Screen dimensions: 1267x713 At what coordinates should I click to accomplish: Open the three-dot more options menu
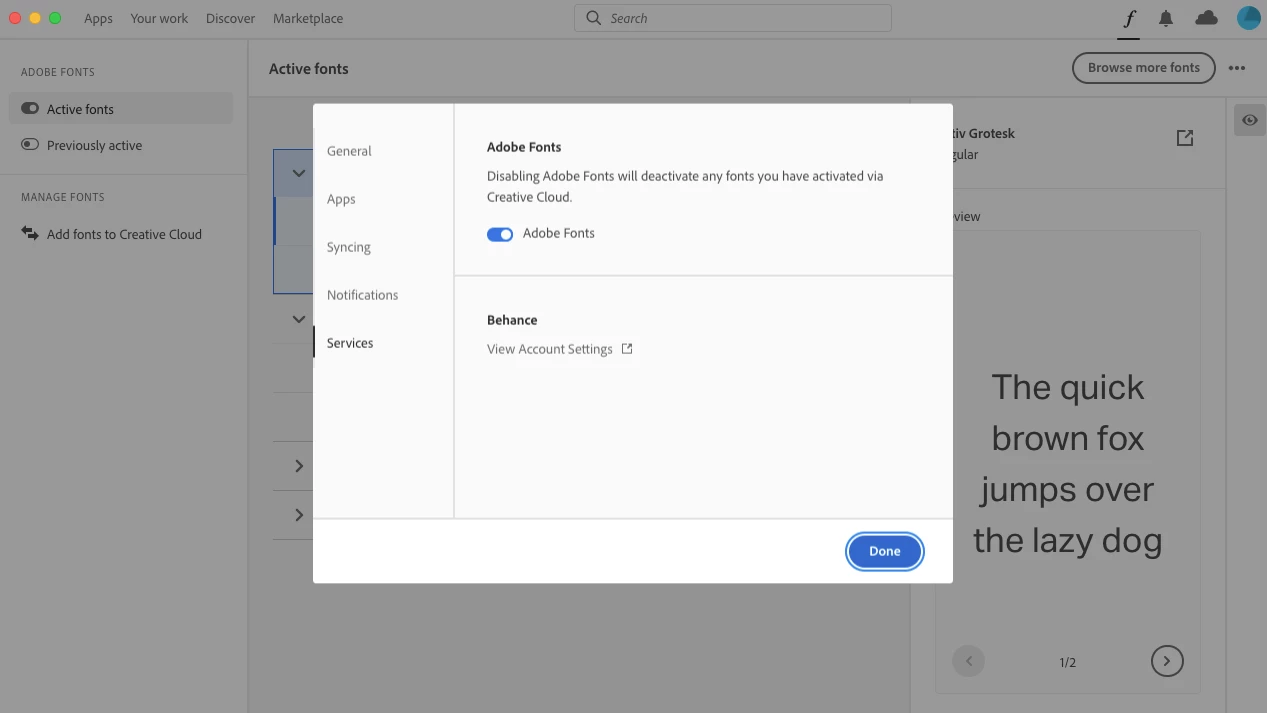pyautogui.click(x=1237, y=68)
